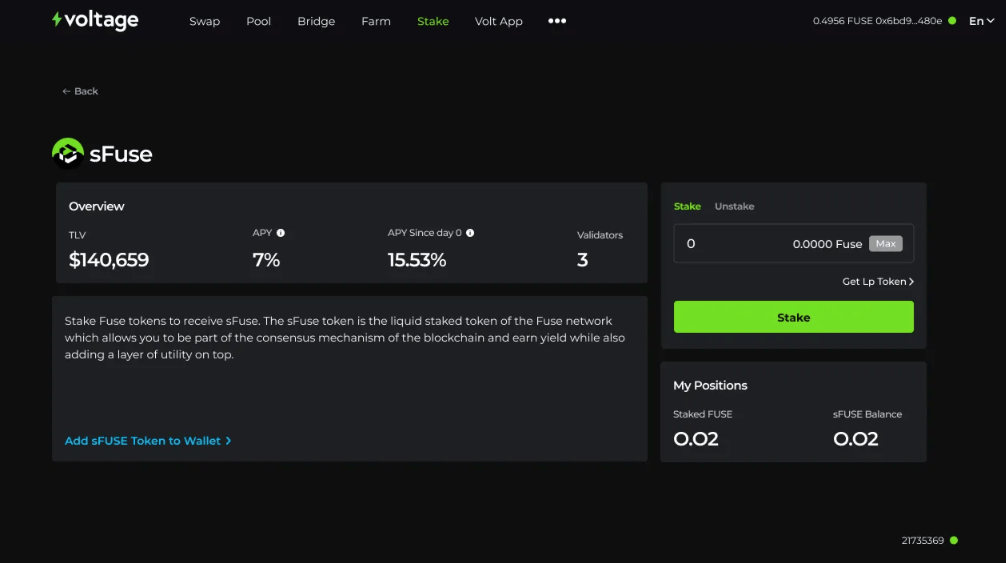Click the 0.0000 Fuse balance text
Screen dimensions: 1006x563
[x=827, y=244]
